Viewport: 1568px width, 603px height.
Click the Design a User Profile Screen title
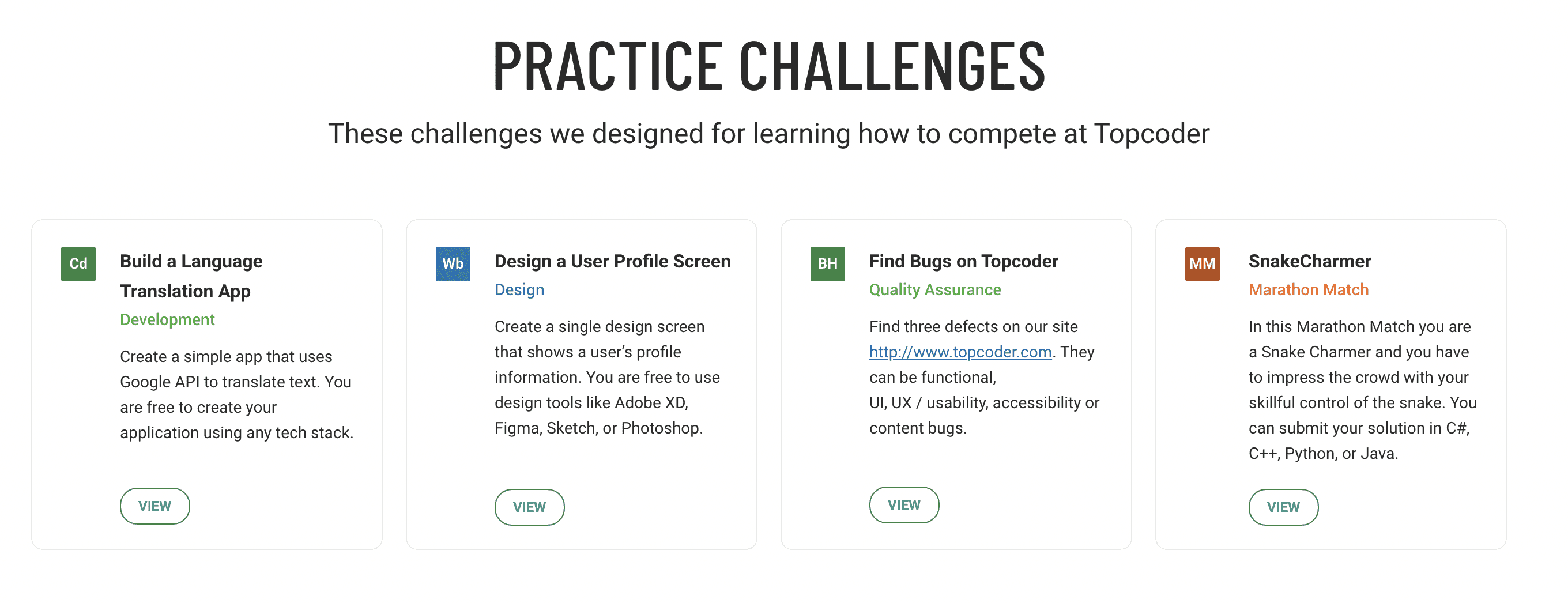pyautogui.click(x=612, y=261)
